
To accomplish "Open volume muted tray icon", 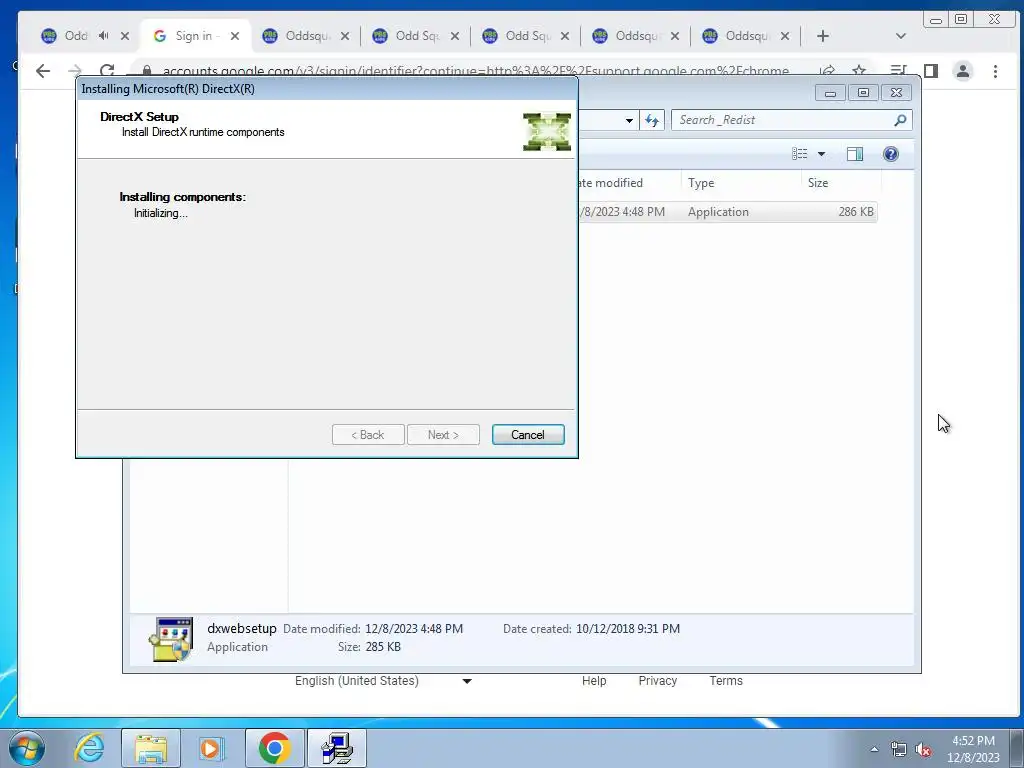I will (923, 749).
